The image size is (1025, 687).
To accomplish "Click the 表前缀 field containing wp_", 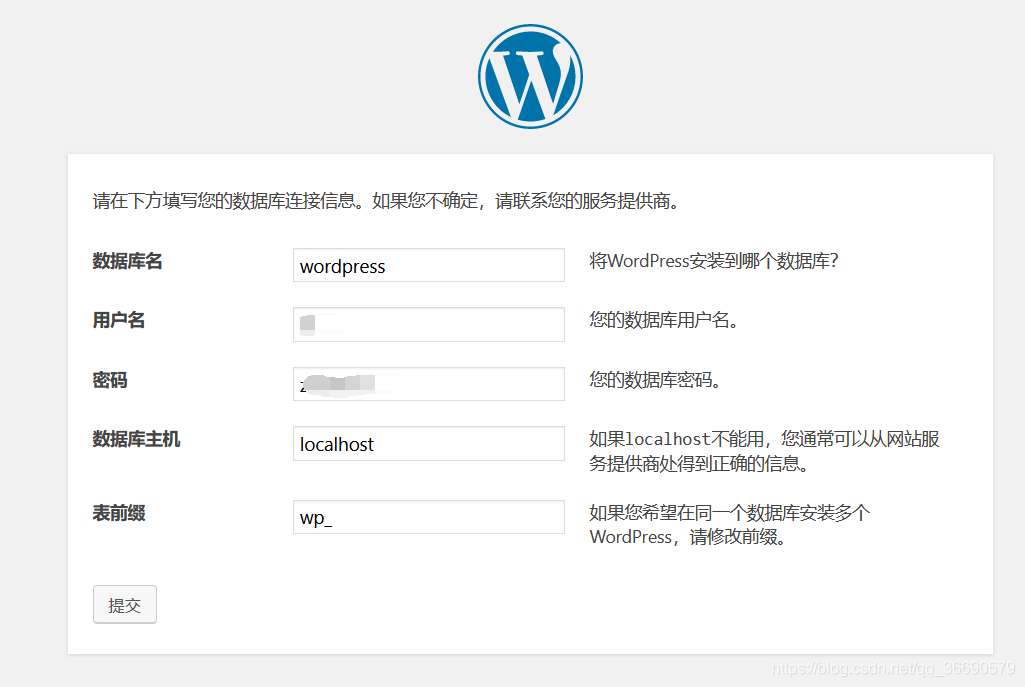I will (429, 517).
